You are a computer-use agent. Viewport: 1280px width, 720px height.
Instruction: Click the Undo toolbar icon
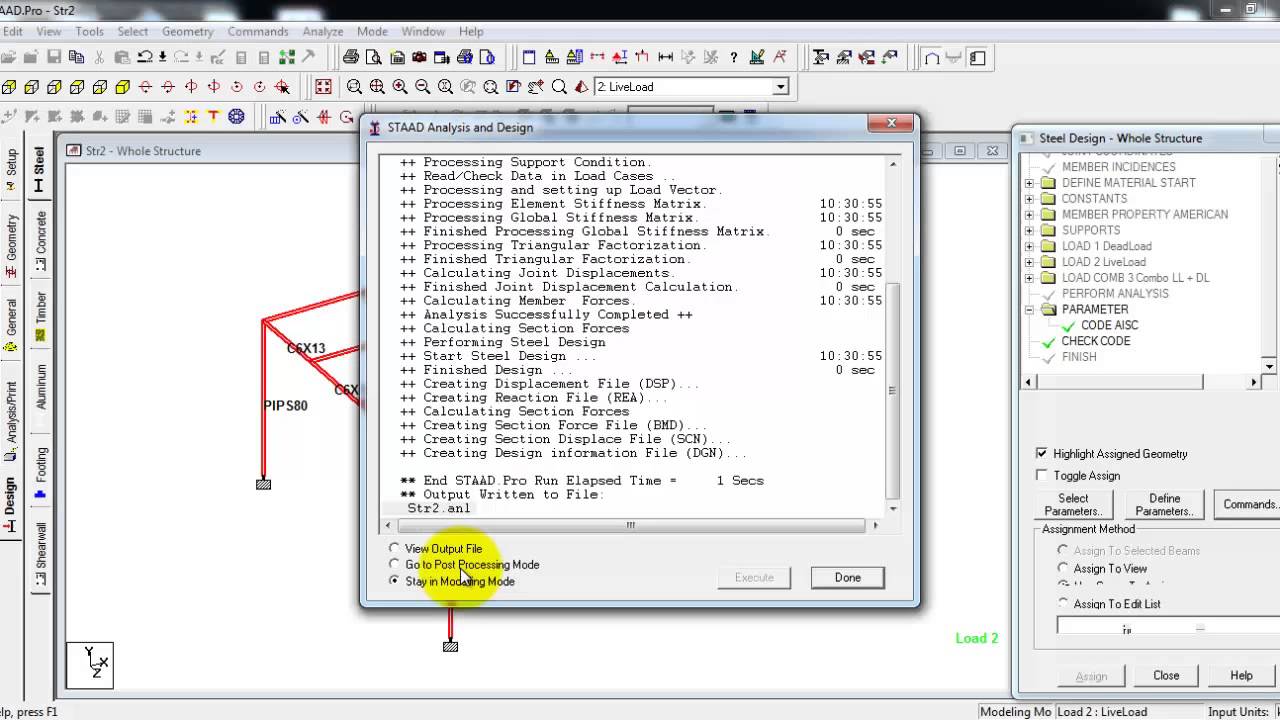[x=145, y=57]
